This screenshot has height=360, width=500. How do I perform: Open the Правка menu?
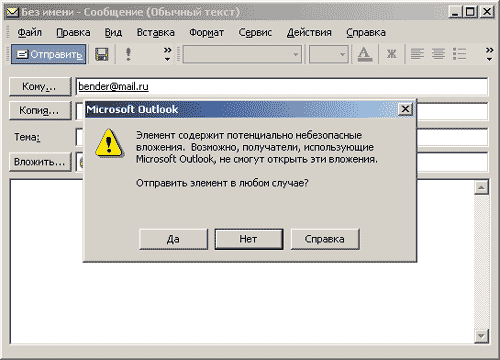click(73, 32)
